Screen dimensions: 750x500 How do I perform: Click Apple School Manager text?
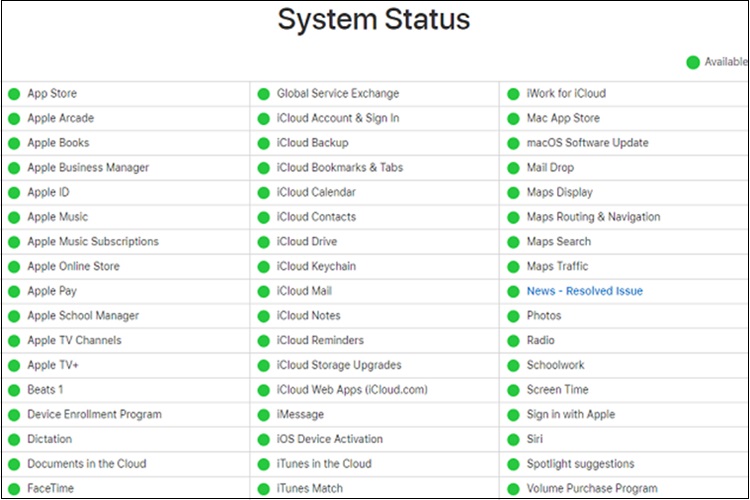point(83,316)
